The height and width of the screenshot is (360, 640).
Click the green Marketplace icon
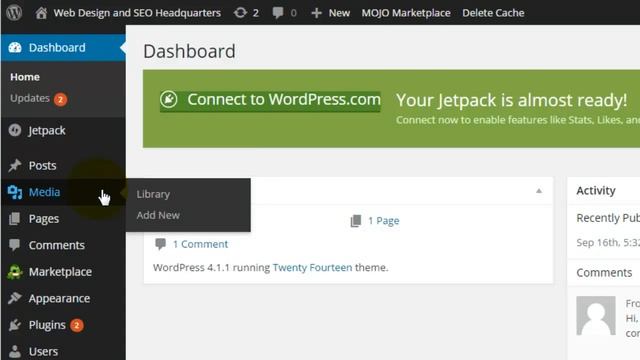click(x=15, y=272)
